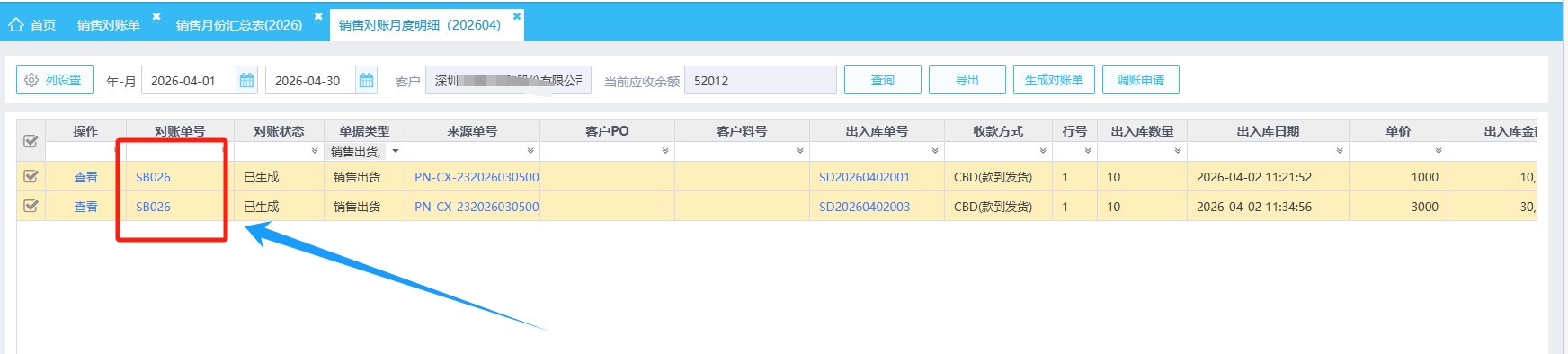Viewport: 1568px width, 354px height.
Task: Click the 对账单号 column header
Action: click(180, 131)
